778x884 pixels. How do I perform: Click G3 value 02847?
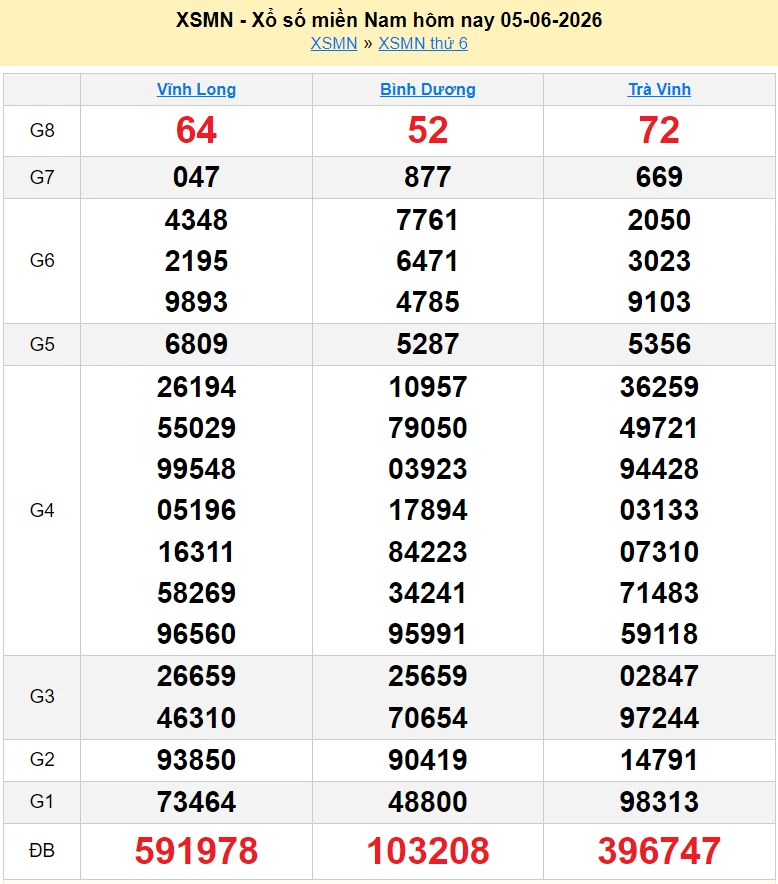(660, 676)
